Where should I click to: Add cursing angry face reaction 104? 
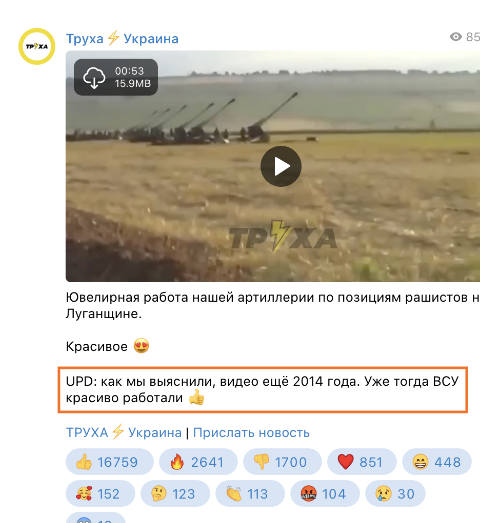pos(325,494)
